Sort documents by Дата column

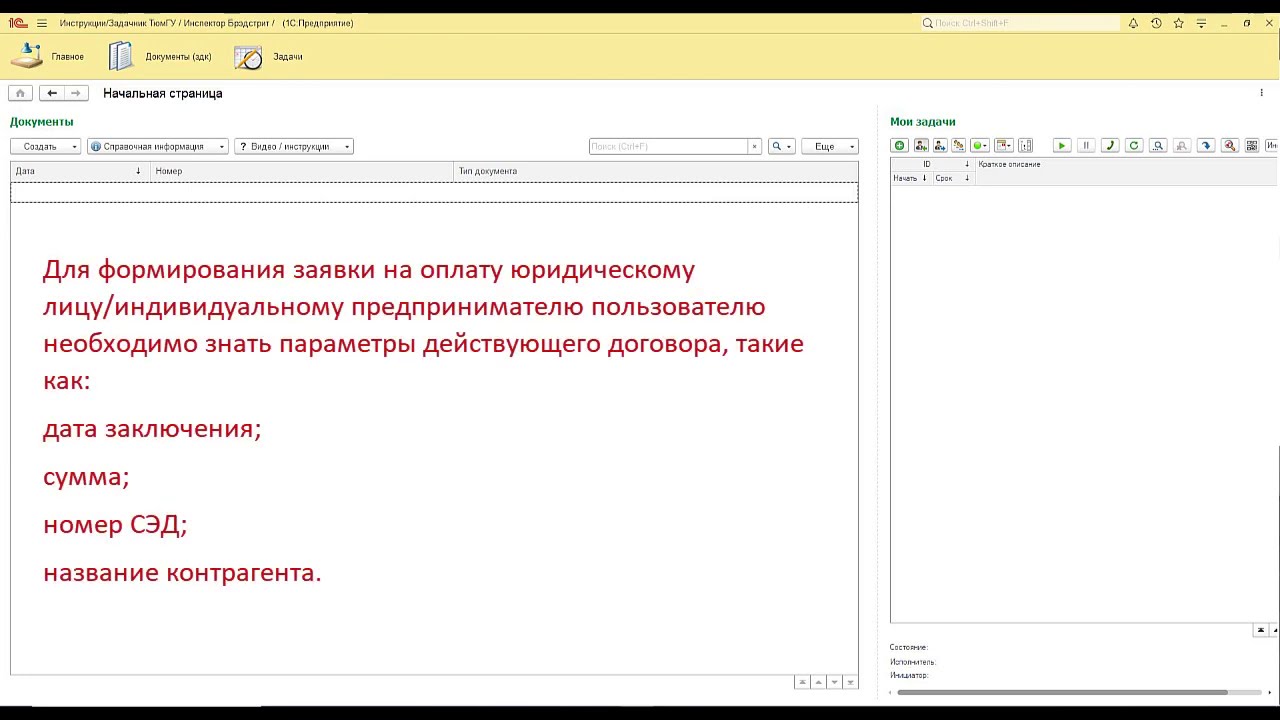pyautogui.click(x=80, y=171)
